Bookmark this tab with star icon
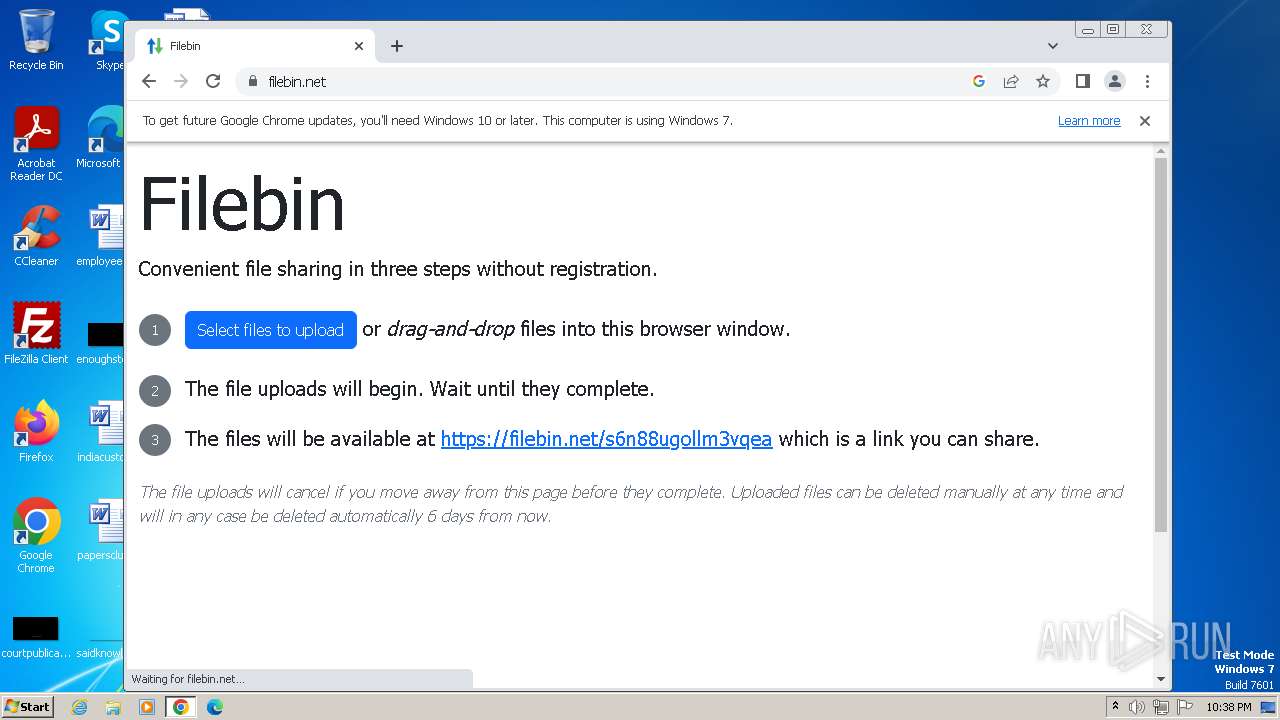This screenshot has width=1280, height=720. click(x=1043, y=82)
